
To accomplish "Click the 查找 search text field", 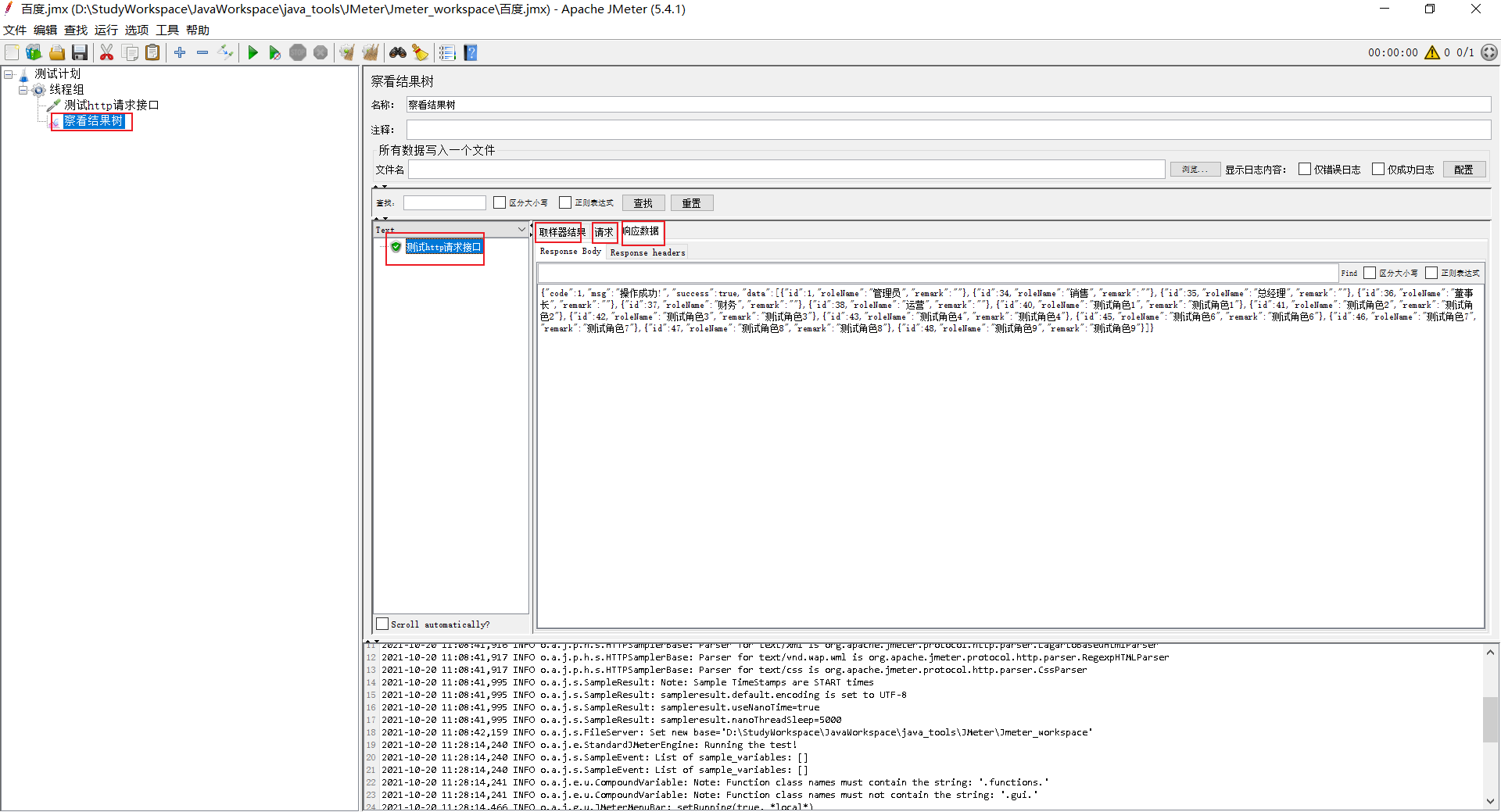I will [444, 203].
